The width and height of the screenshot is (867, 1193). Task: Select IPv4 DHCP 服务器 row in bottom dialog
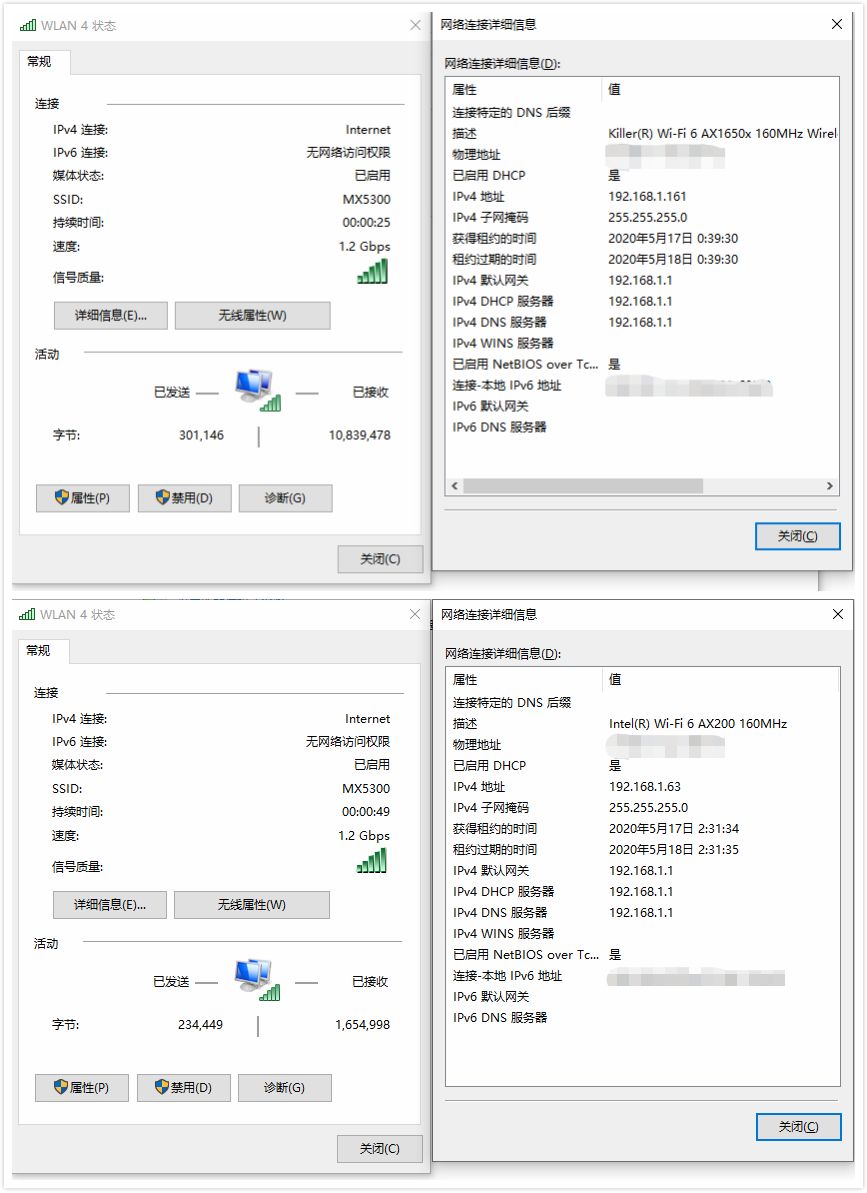click(643, 892)
